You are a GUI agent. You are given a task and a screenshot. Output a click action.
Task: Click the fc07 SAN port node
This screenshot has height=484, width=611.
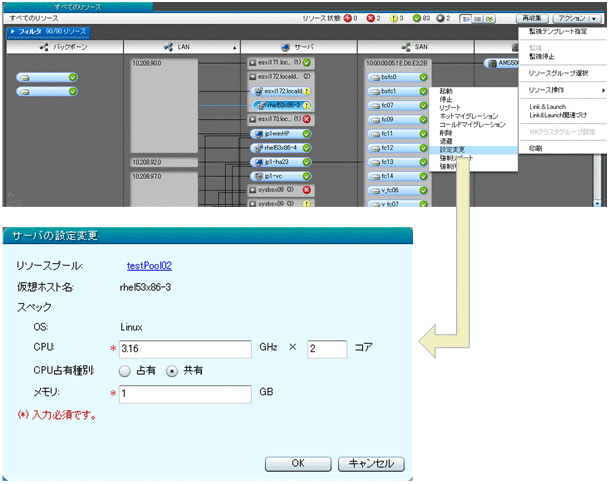(x=387, y=105)
